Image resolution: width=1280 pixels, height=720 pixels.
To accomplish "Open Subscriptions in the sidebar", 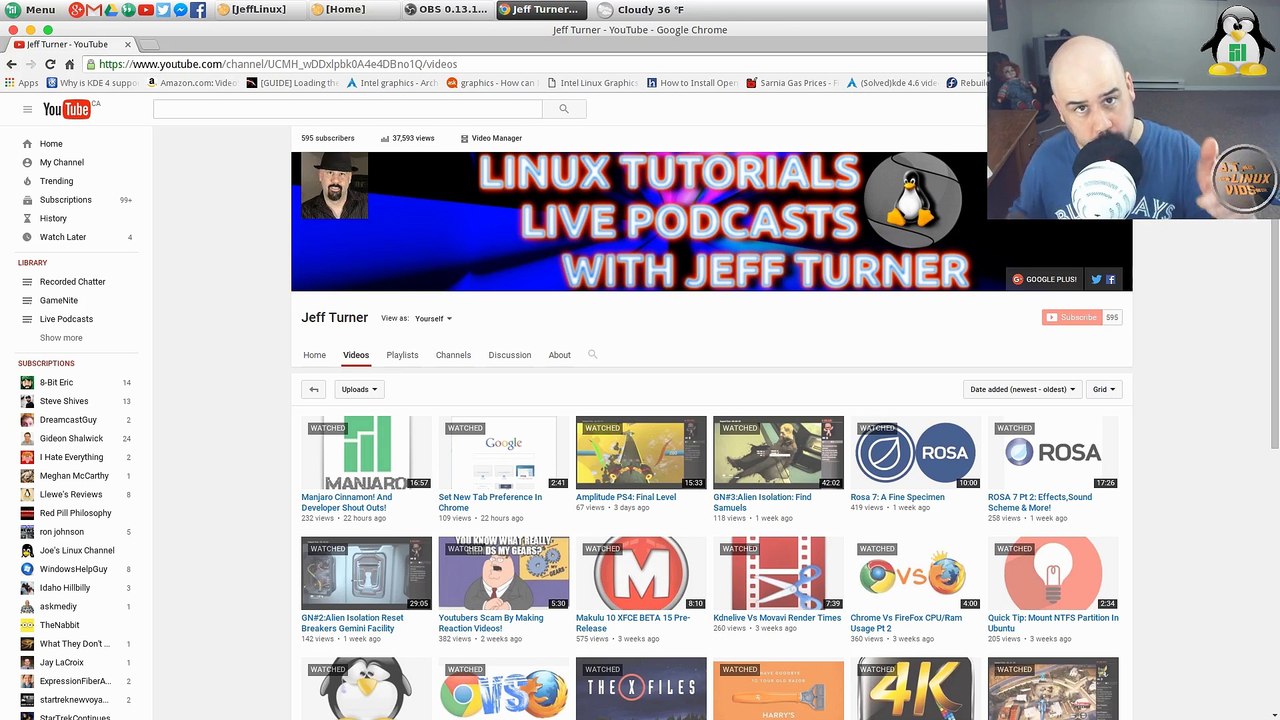I will coord(66,200).
